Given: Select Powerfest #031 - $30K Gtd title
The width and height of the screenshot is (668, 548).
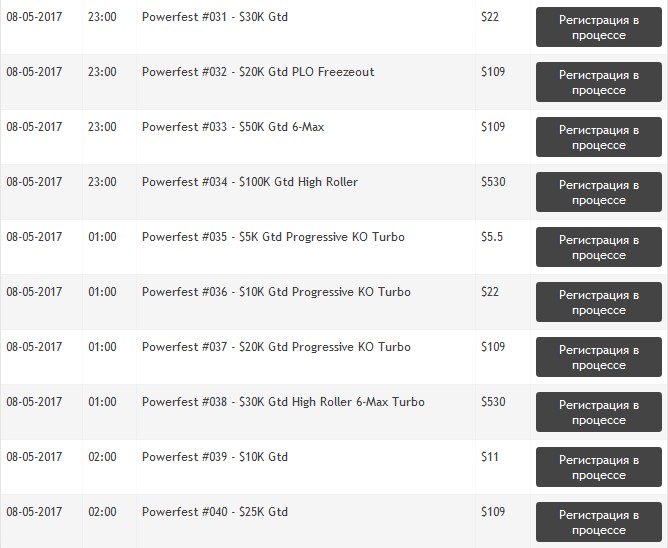Looking at the screenshot, I should pos(215,17).
